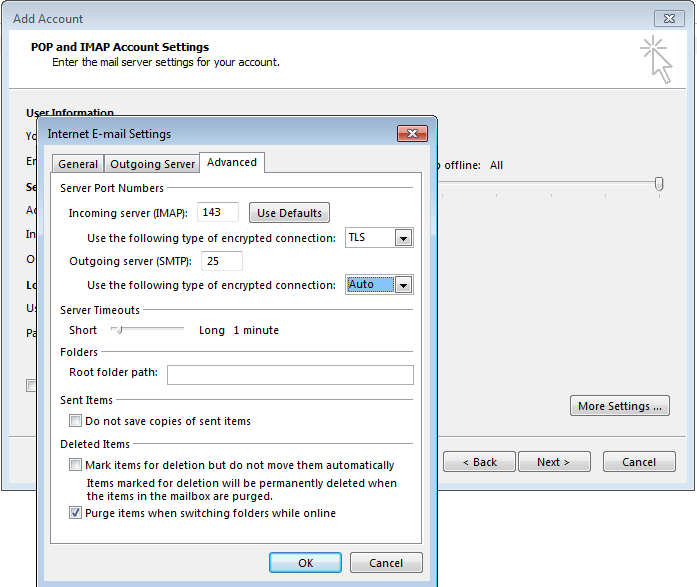Click the Incoming server IMAP port field

click(219, 212)
